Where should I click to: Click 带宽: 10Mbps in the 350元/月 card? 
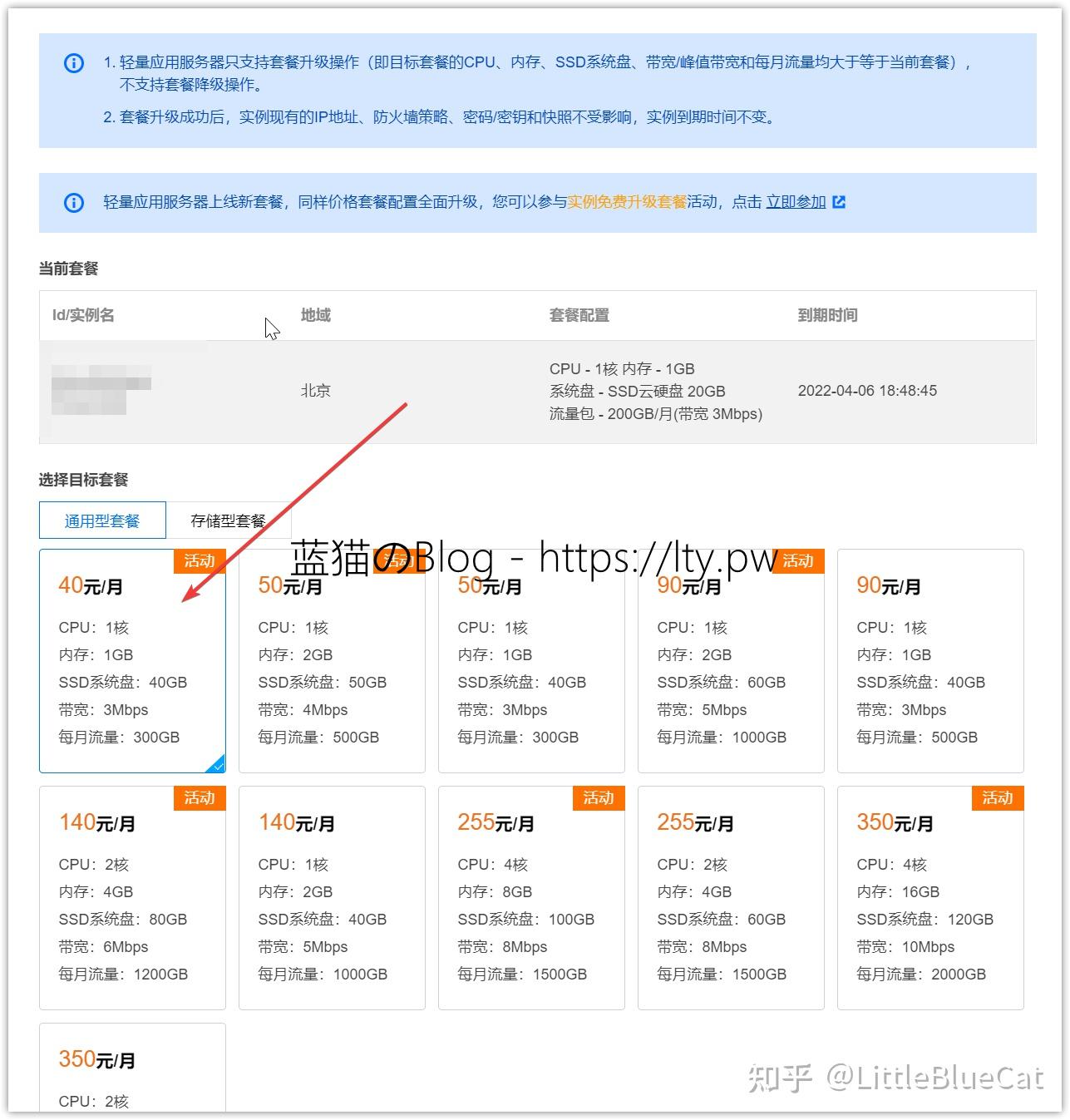[x=905, y=946]
